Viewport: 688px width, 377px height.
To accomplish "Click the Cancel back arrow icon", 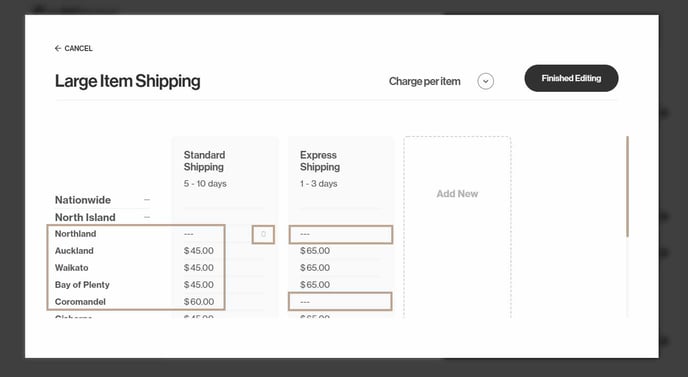I will [x=57, y=48].
